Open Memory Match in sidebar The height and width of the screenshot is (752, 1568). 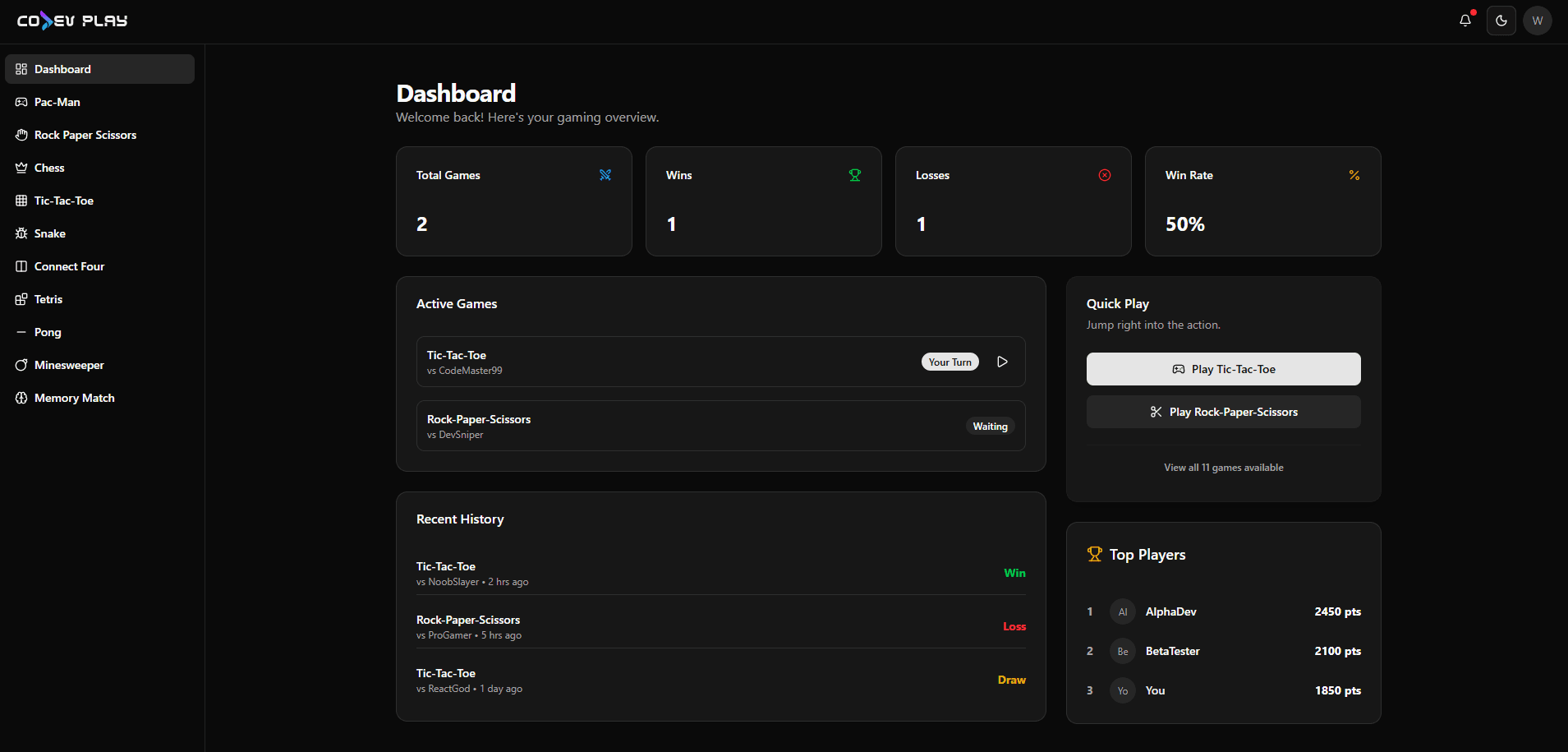point(99,398)
